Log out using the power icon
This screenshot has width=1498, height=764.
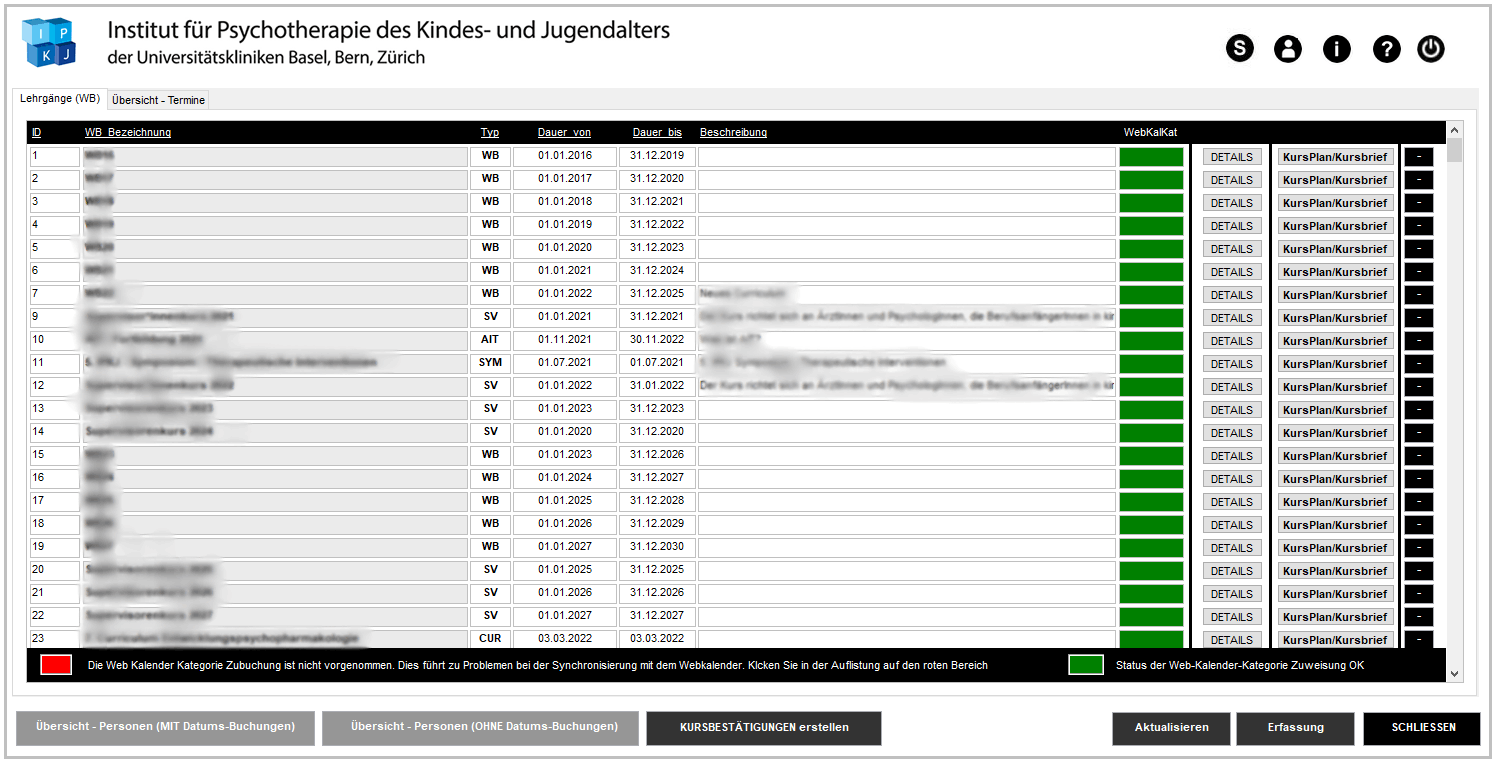pyautogui.click(x=1431, y=48)
